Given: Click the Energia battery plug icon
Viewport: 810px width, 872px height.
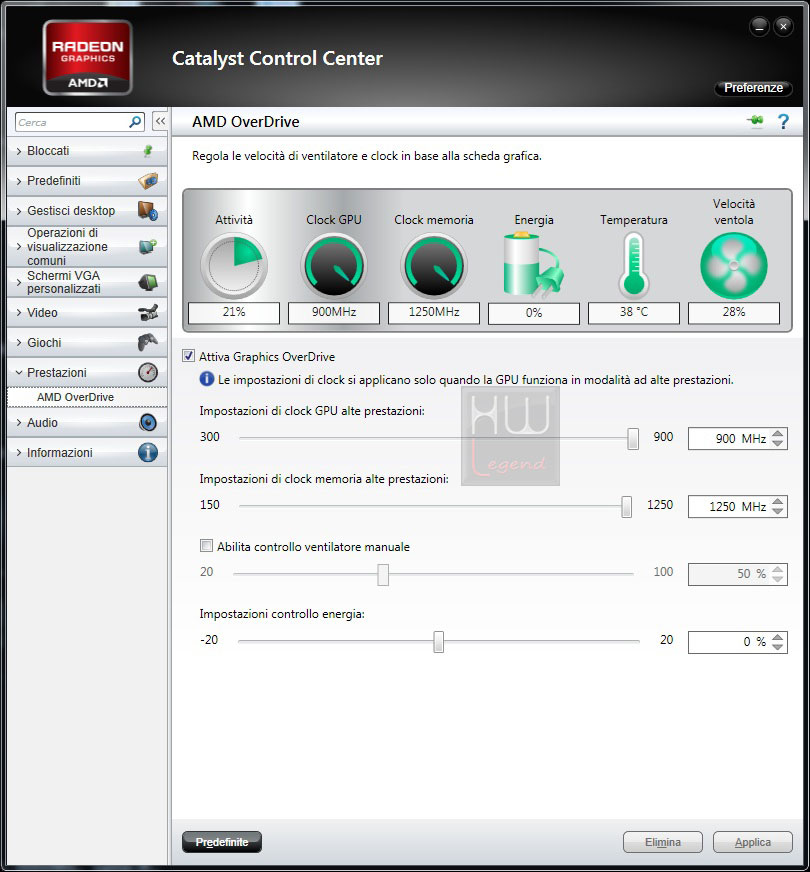Looking at the screenshot, I should [x=534, y=265].
